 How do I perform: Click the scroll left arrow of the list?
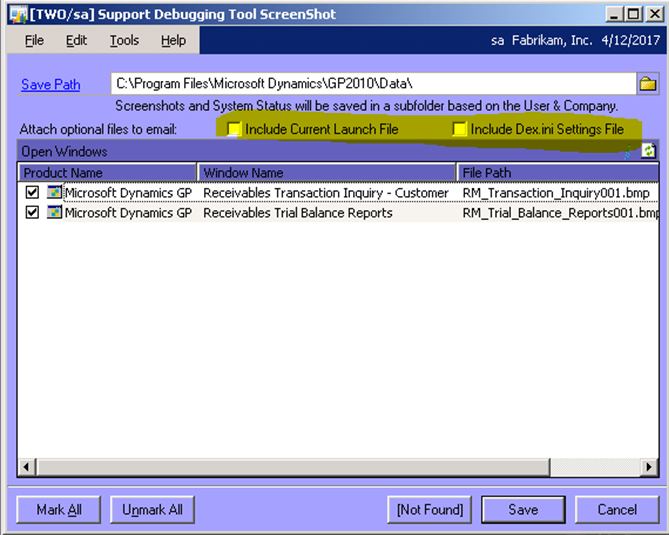[26, 467]
